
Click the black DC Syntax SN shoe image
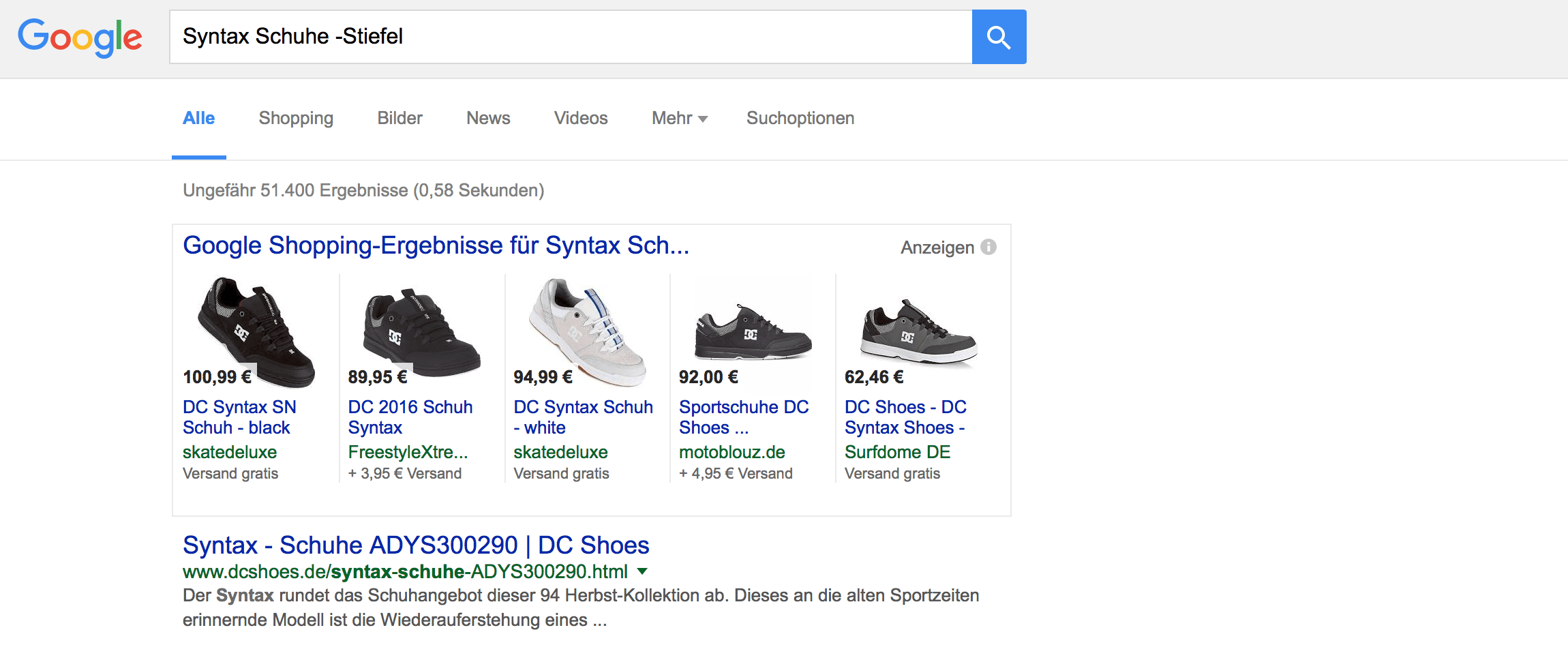pos(256,331)
